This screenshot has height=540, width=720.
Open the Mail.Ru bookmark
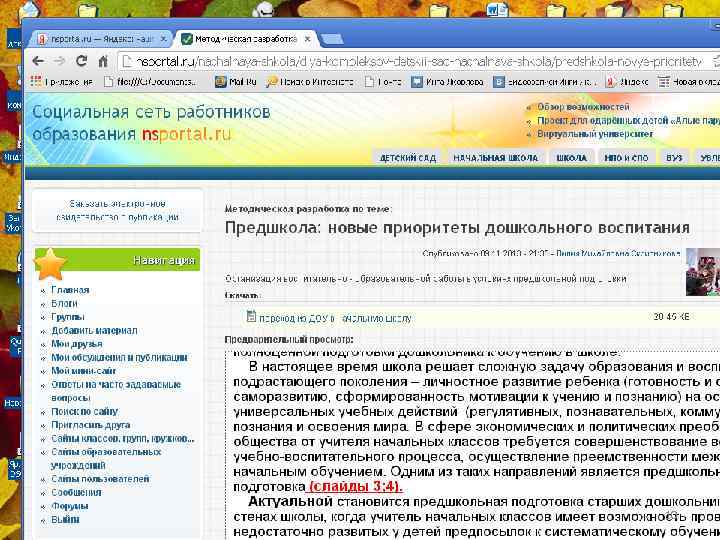(x=236, y=82)
